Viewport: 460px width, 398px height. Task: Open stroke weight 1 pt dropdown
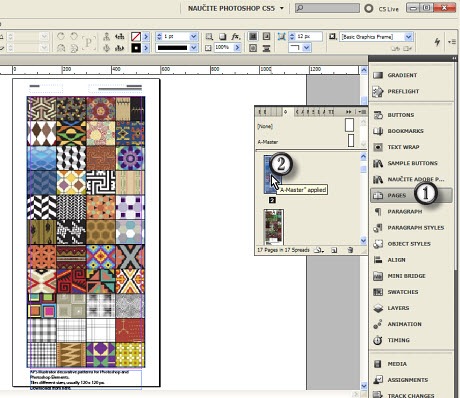(x=193, y=36)
